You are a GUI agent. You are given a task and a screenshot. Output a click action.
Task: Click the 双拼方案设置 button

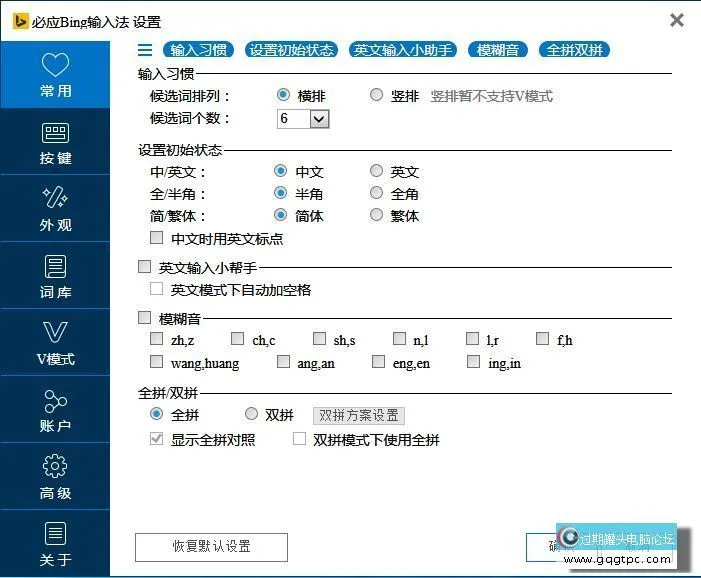[359, 415]
